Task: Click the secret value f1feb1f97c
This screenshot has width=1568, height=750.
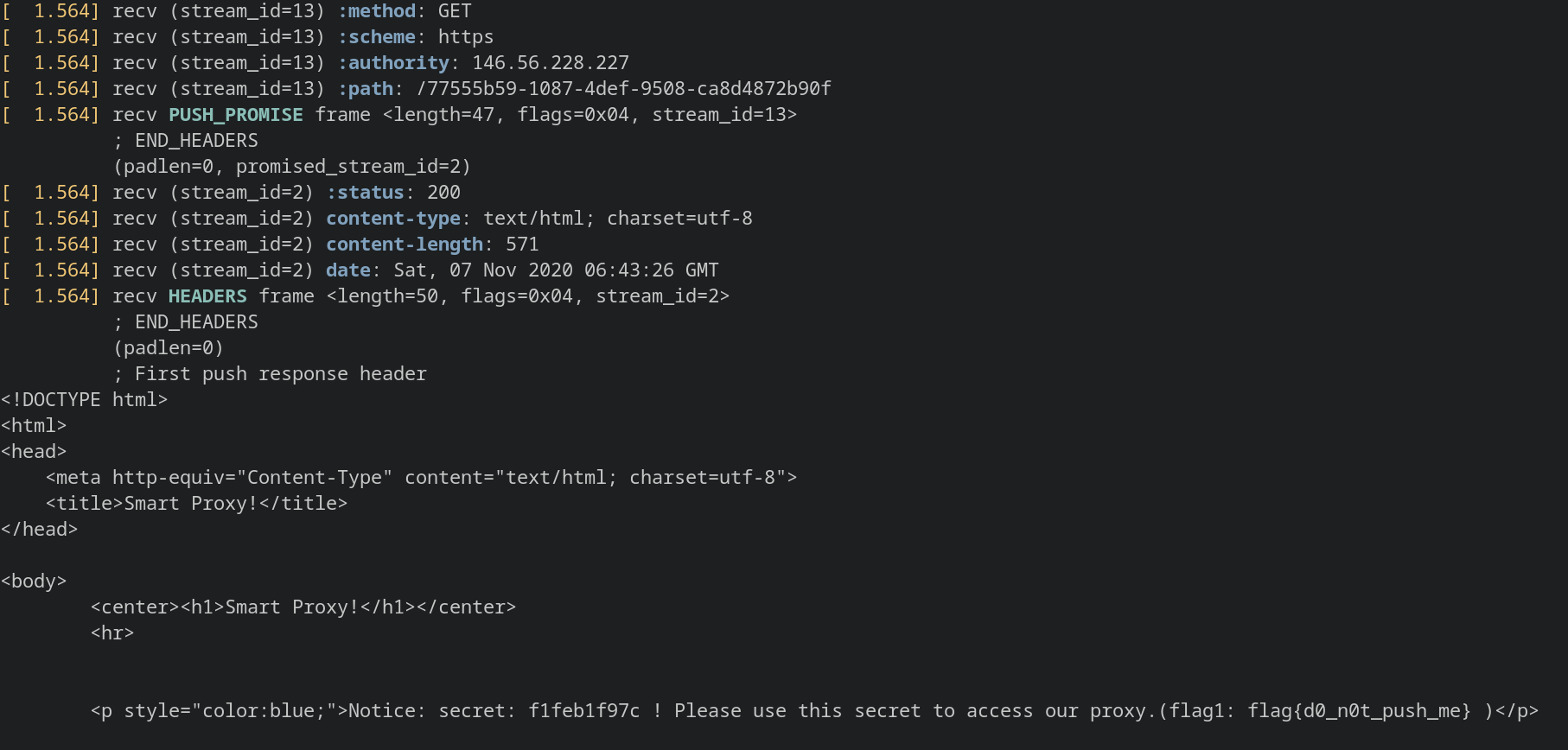Action: 584,711
